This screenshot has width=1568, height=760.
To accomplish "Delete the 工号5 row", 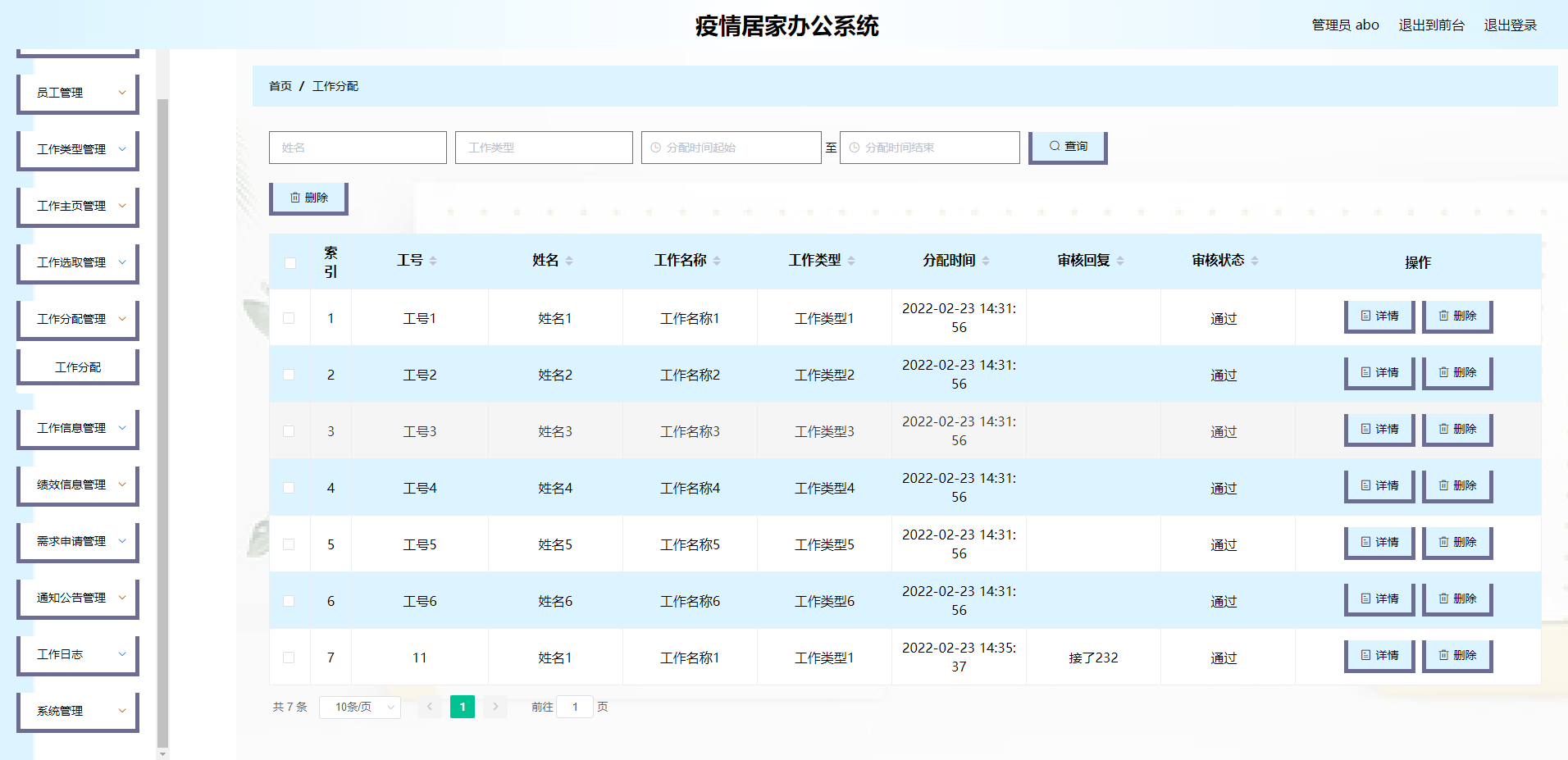I will click(1457, 543).
